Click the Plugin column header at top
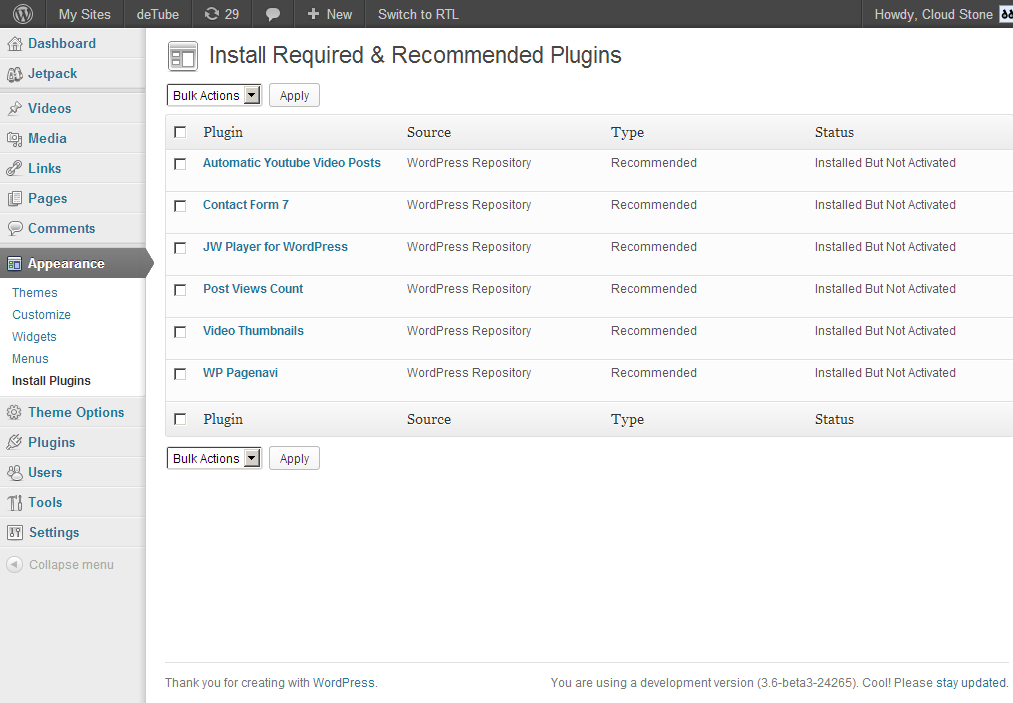1013x703 pixels. 223,132
